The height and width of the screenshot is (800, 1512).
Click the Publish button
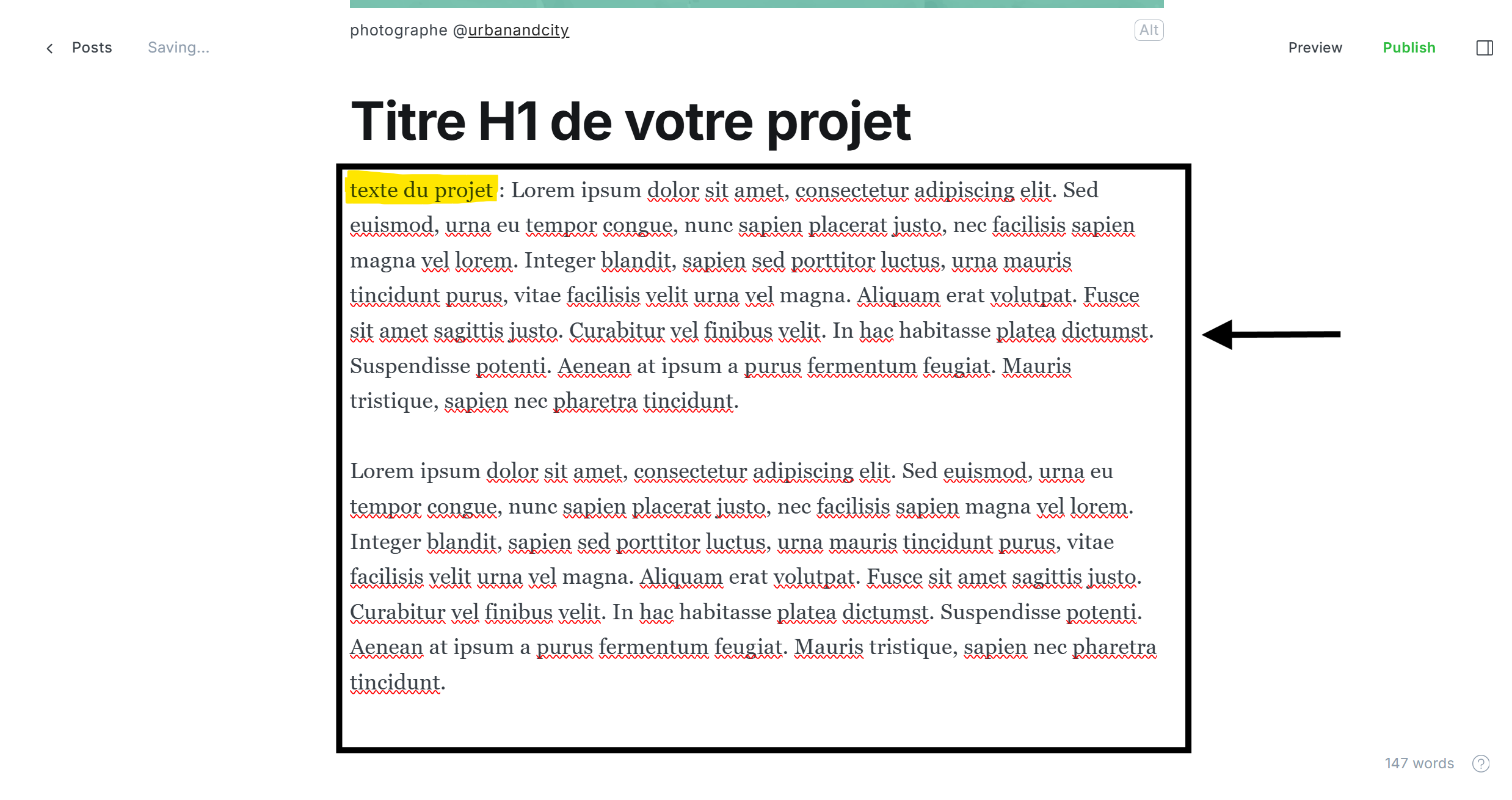coord(1409,48)
